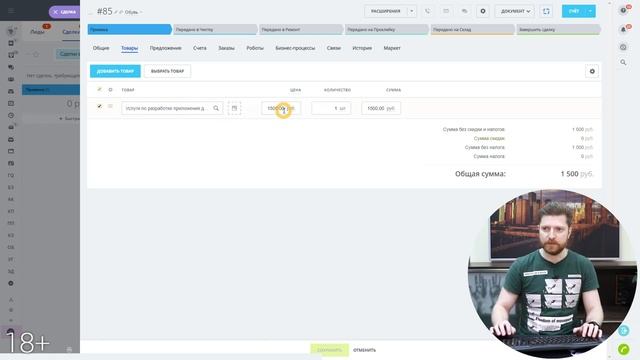Open the Роботы tab
This screenshot has height=360, width=640.
pyautogui.click(x=255, y=48)
